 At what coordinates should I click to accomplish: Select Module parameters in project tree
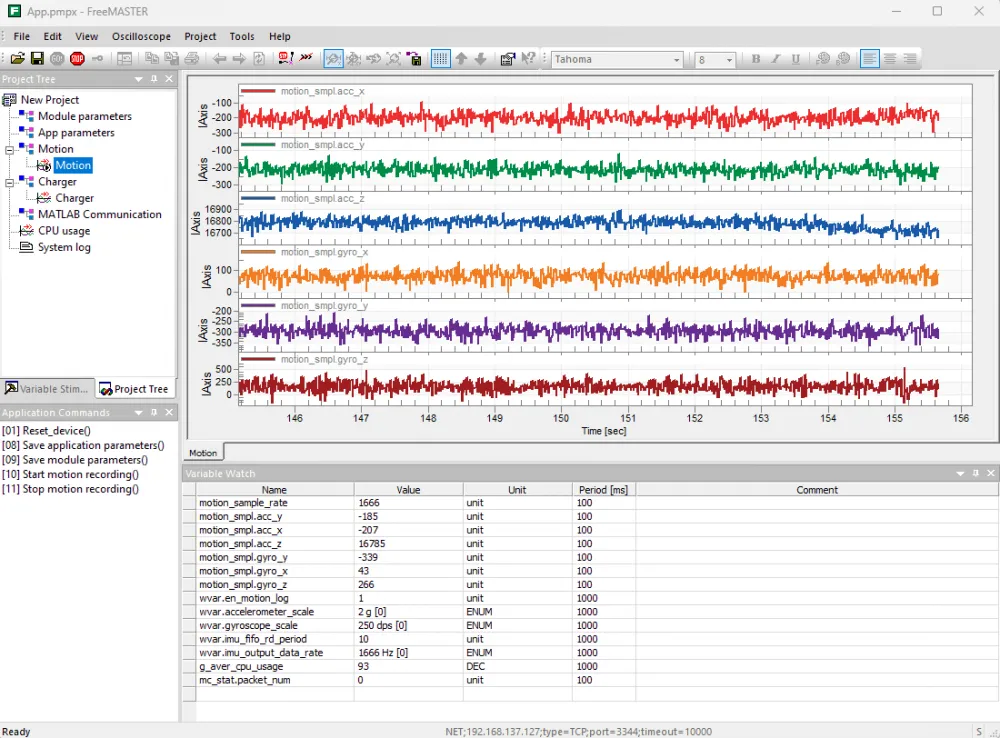coord(85,116)
